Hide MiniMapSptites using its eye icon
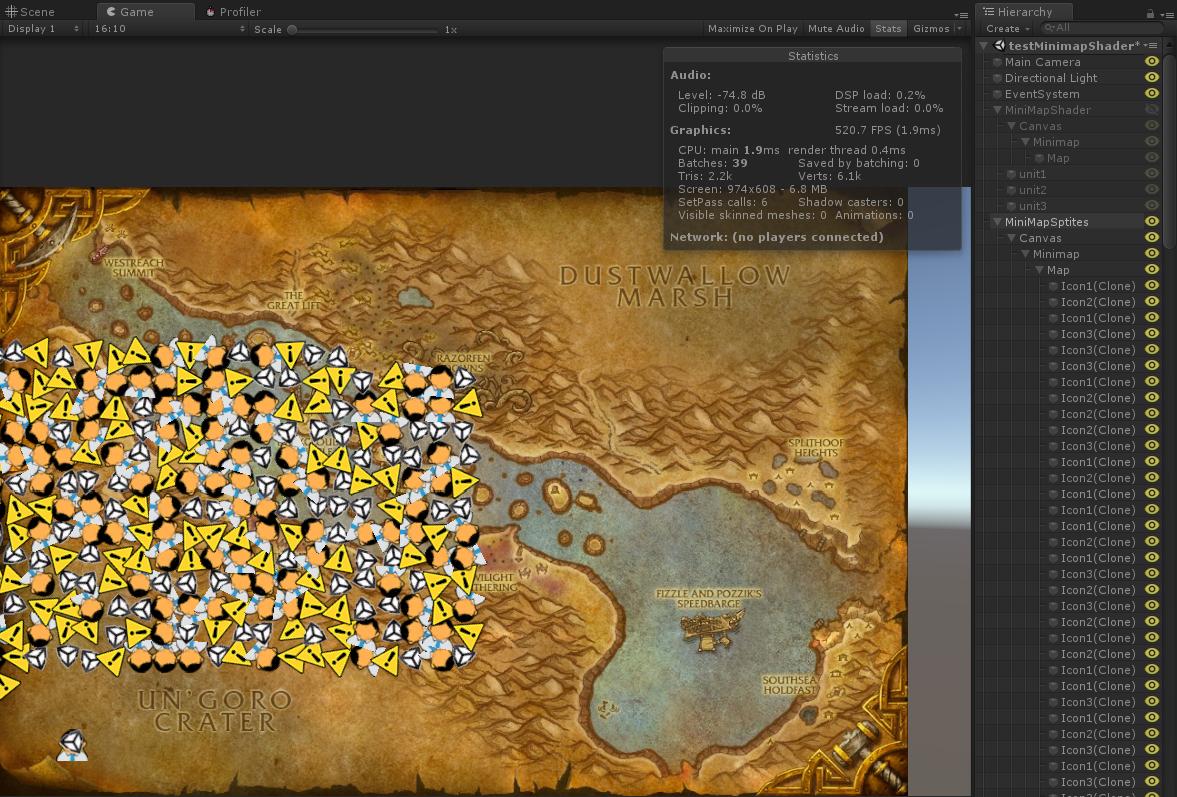 [1151, 221]
